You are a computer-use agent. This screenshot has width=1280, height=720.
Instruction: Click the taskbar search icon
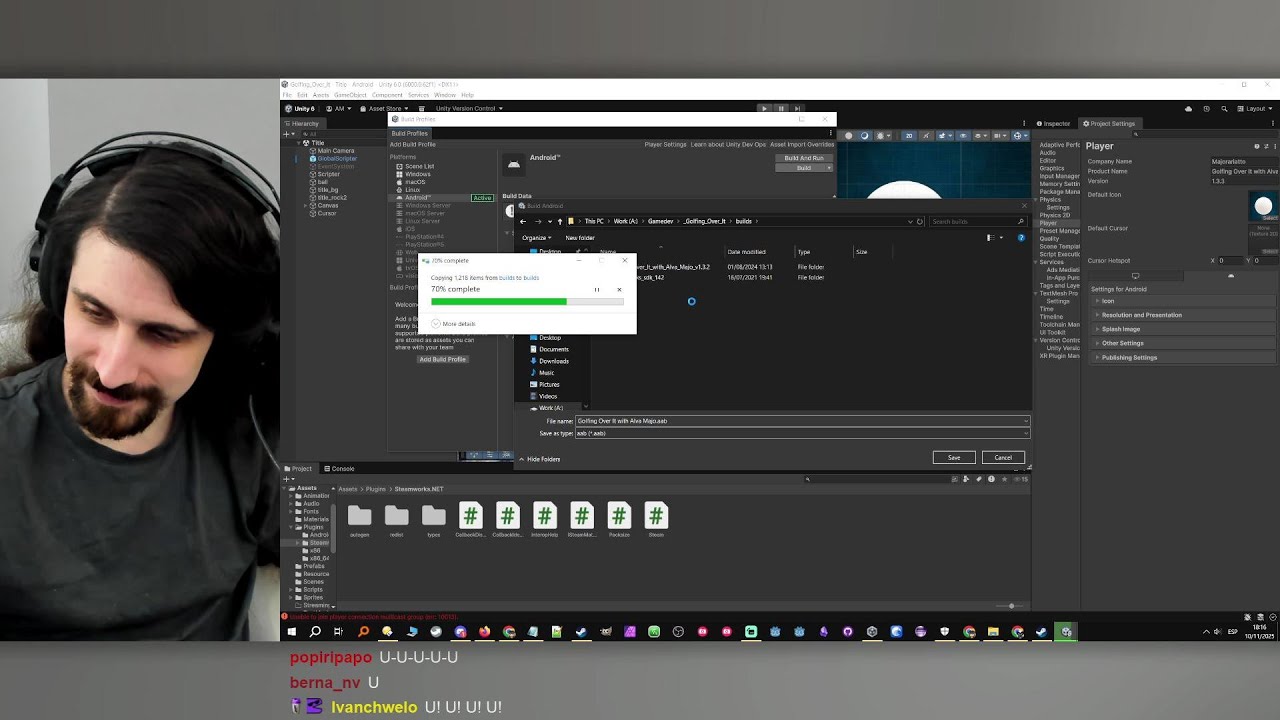coord(315,632)
